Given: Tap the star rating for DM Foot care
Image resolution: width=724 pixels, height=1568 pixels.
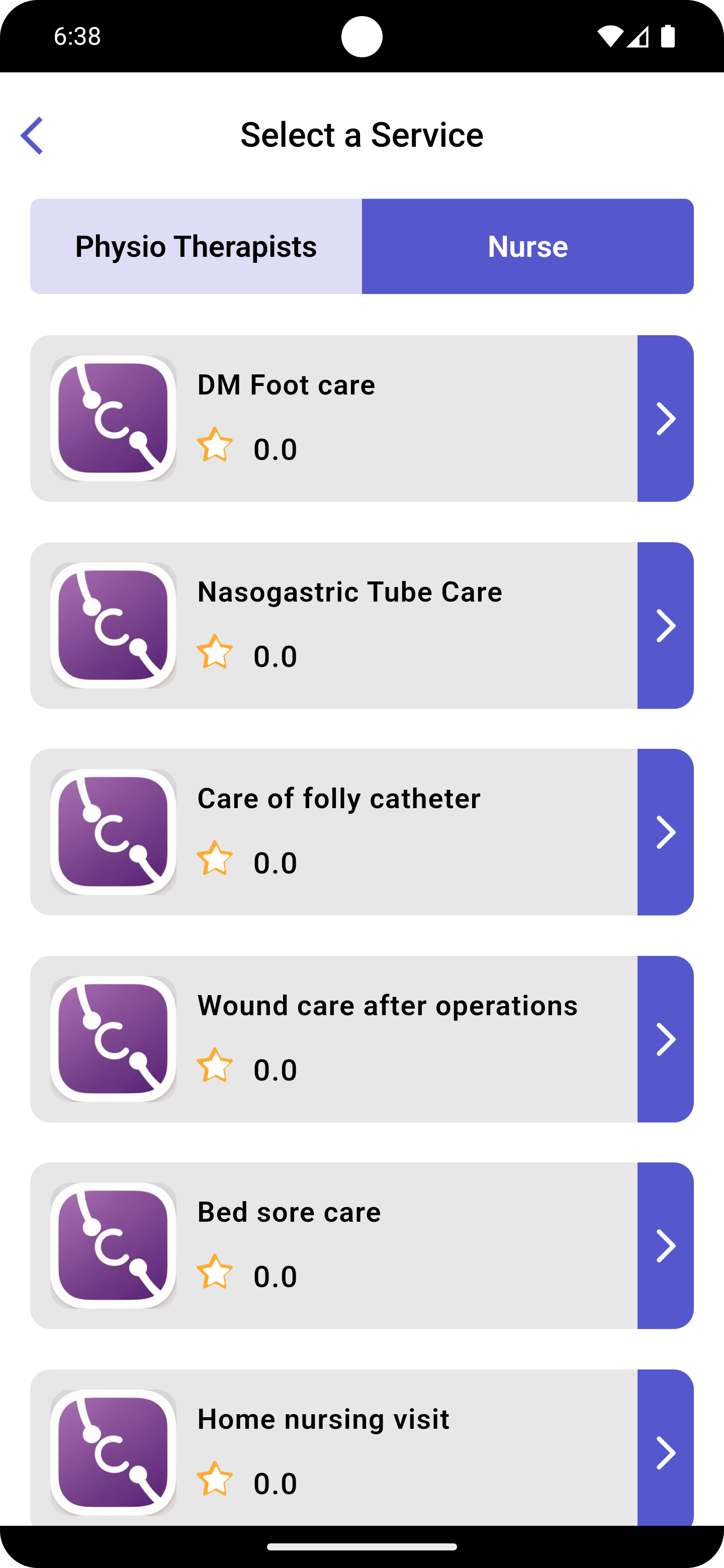Looking at the screenshot, I should 215,445.
